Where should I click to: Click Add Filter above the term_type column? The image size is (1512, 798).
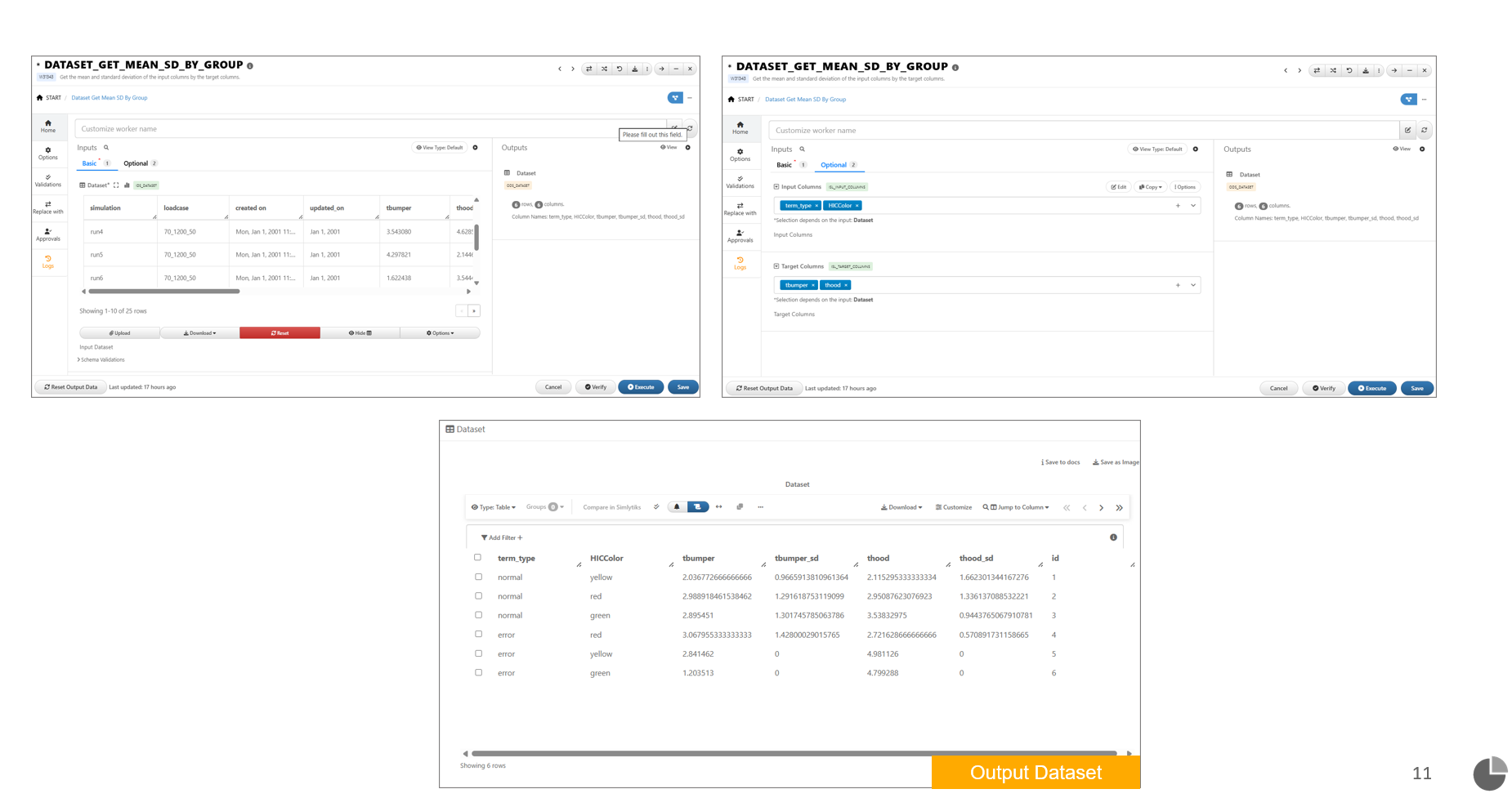501,537
